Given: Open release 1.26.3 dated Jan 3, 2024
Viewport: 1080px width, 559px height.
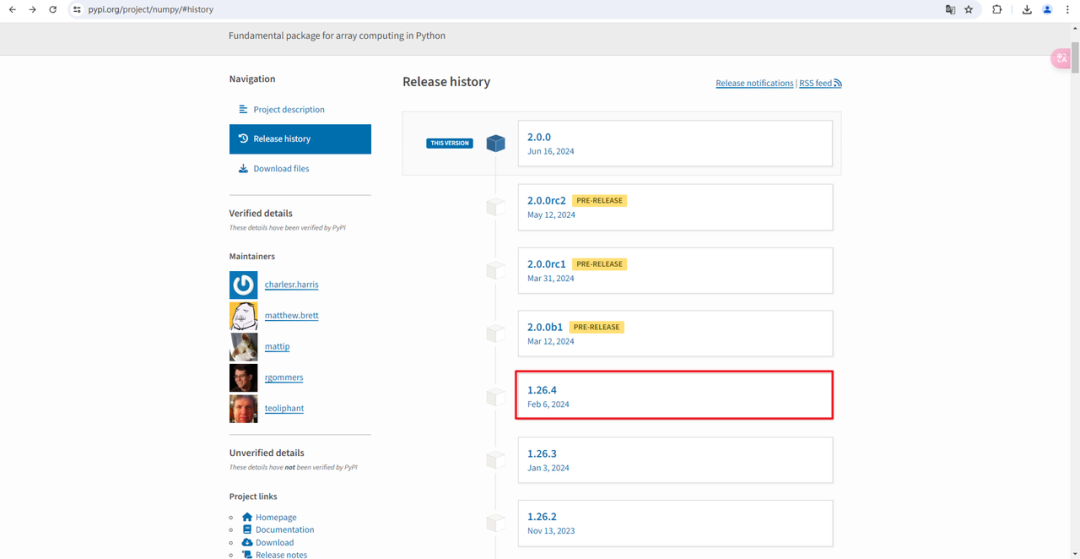Looking at the screenshot, I should [x=675, y=460].
